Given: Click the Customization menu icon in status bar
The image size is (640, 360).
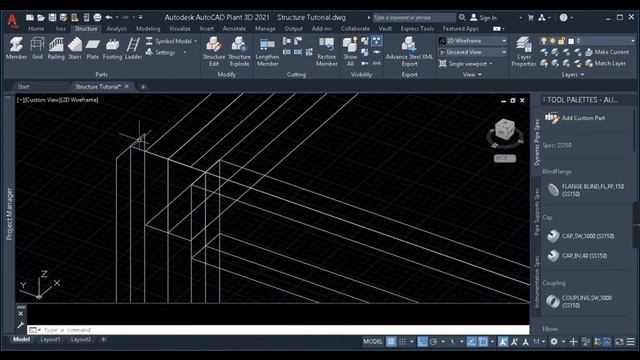Looking at the screenshot, I should point(631,342).
